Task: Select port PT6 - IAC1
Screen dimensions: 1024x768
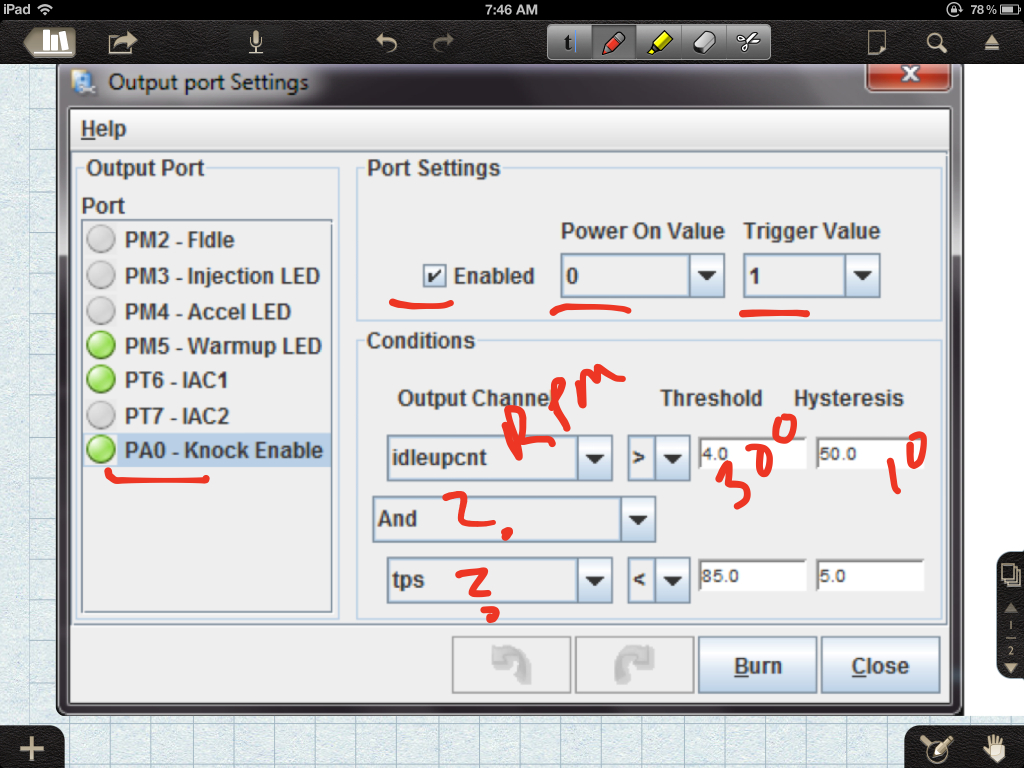Action: click(x=206, y=380)
